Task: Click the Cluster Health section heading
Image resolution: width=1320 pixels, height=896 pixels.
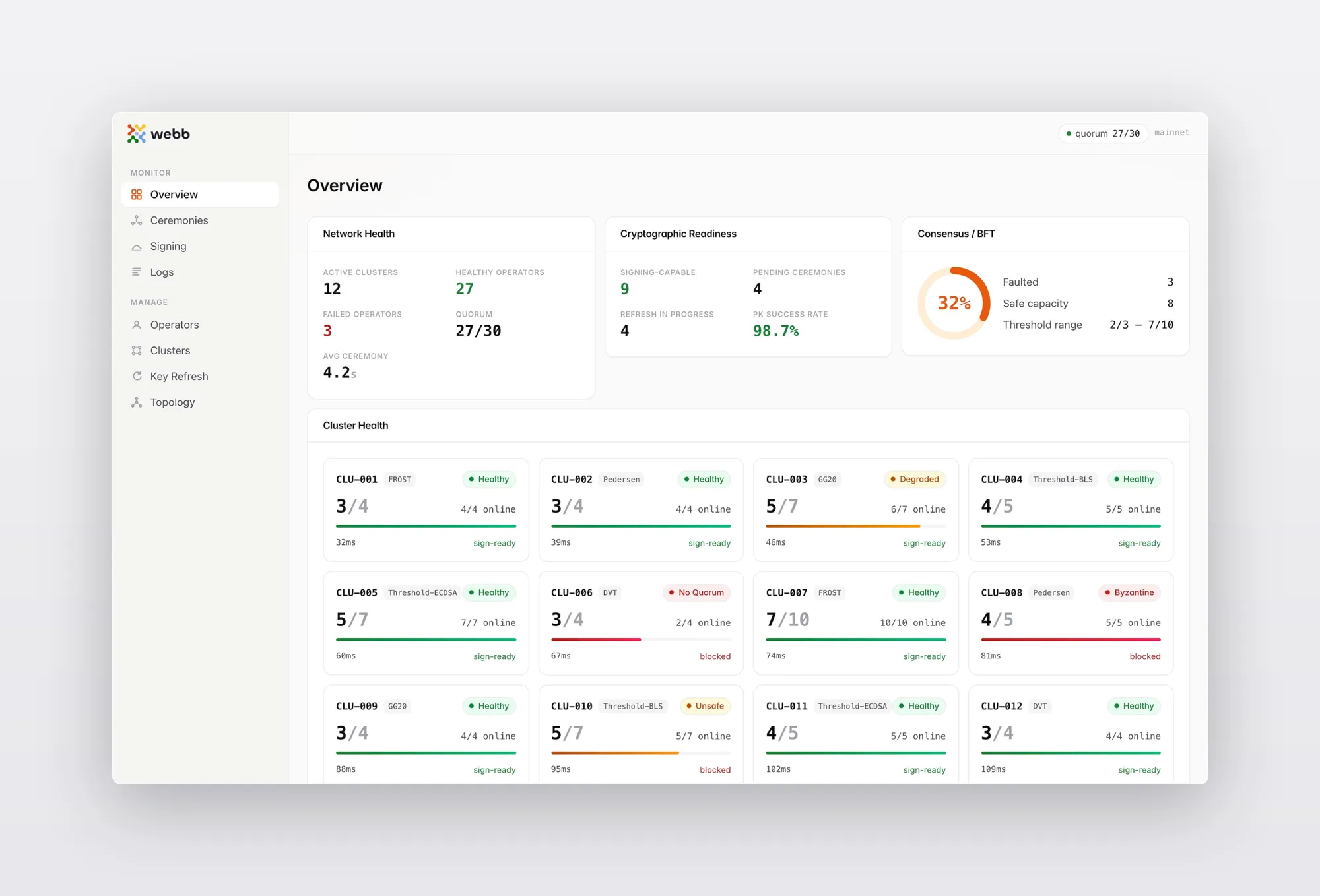Action: pyautogui.click(x=356, y=426)
